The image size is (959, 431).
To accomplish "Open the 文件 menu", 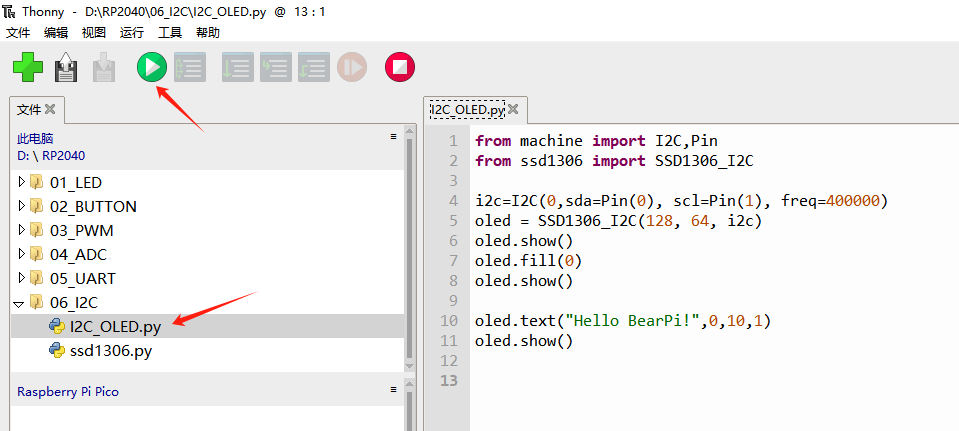I will 18,32.
